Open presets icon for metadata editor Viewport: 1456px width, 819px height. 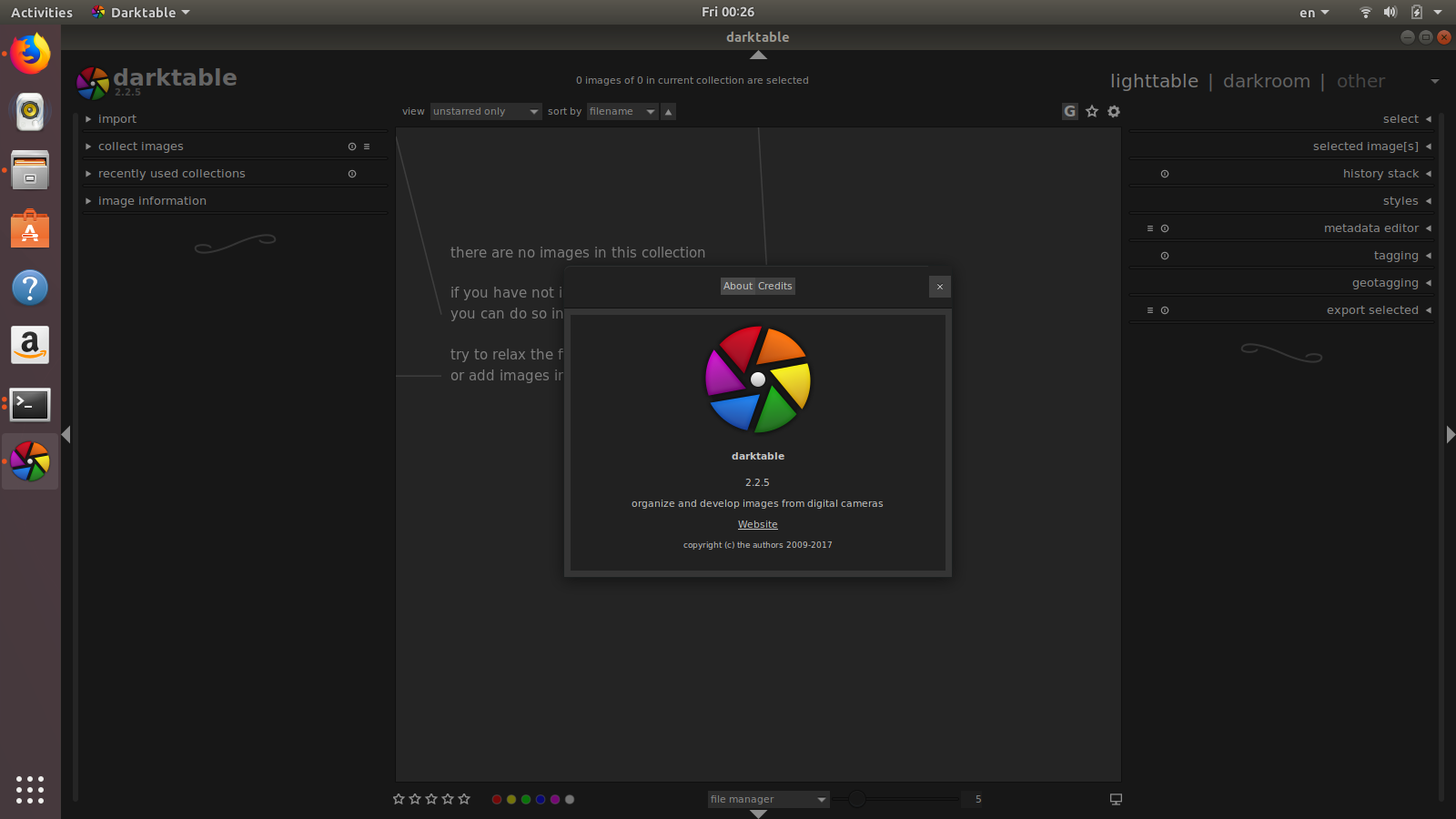1150,228
